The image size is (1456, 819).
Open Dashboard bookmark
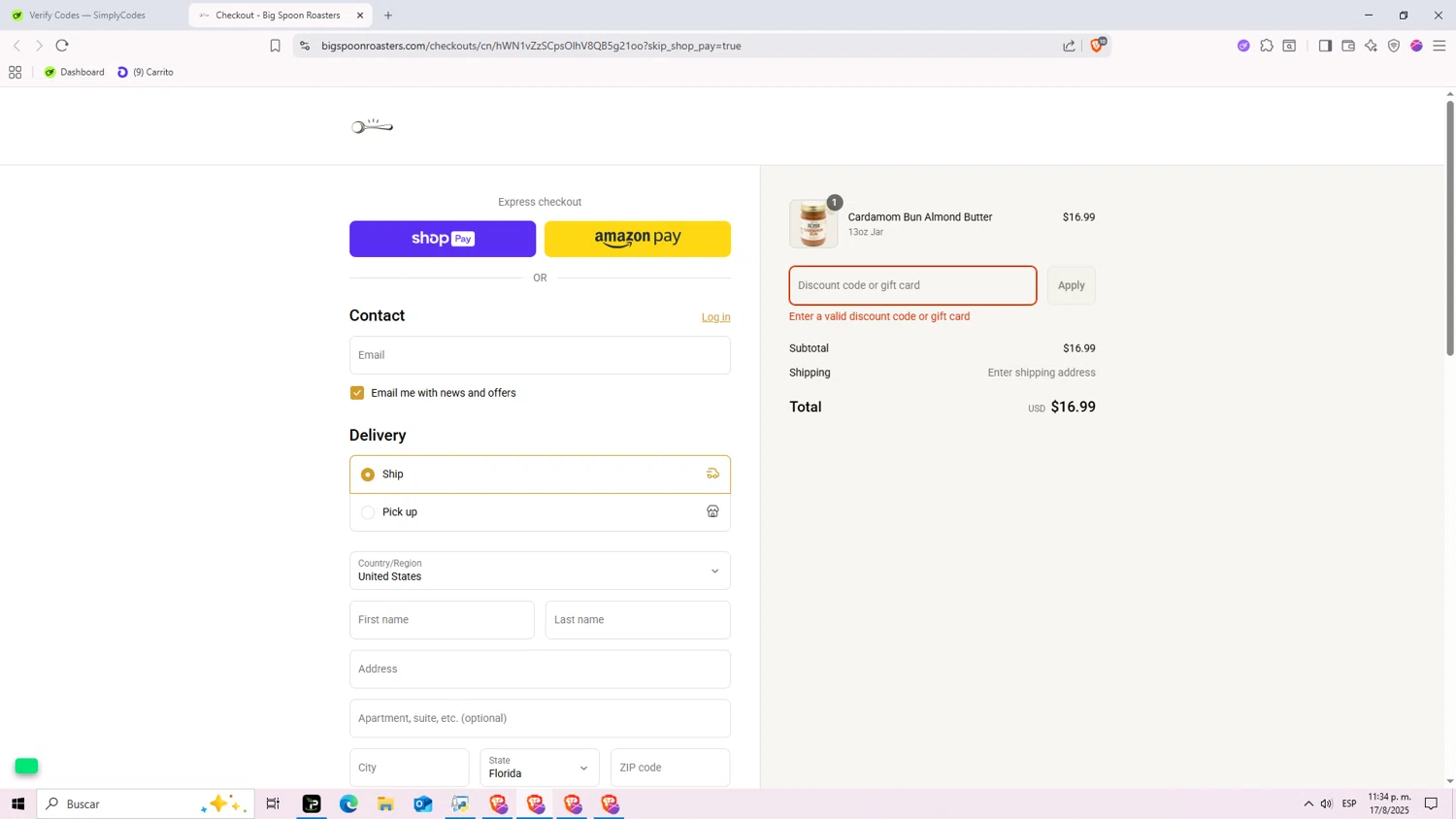(x=75, y=72)
